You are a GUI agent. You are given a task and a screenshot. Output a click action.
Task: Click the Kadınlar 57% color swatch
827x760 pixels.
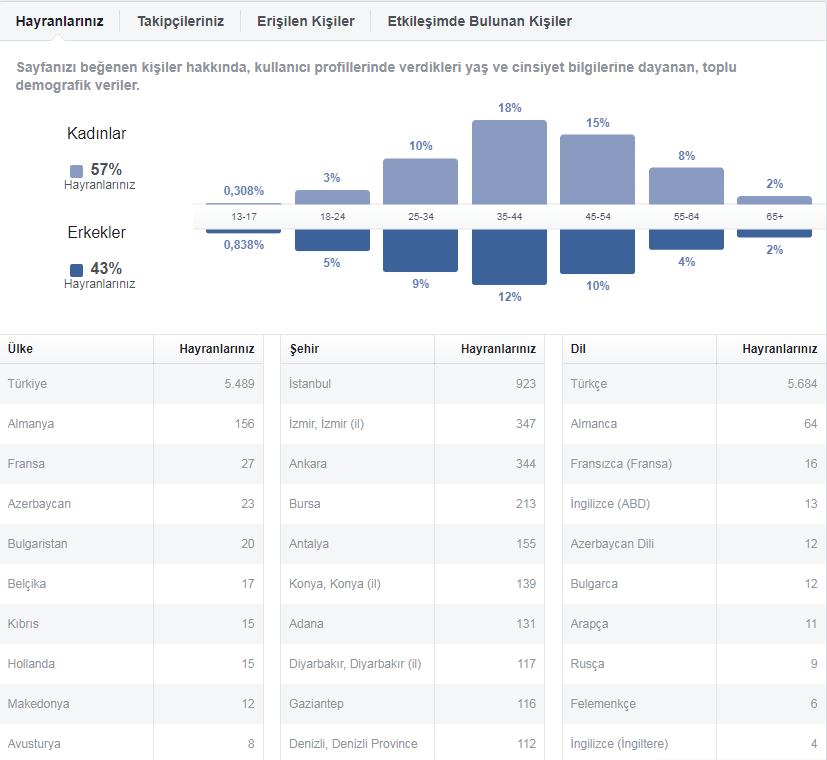point(76,171)
